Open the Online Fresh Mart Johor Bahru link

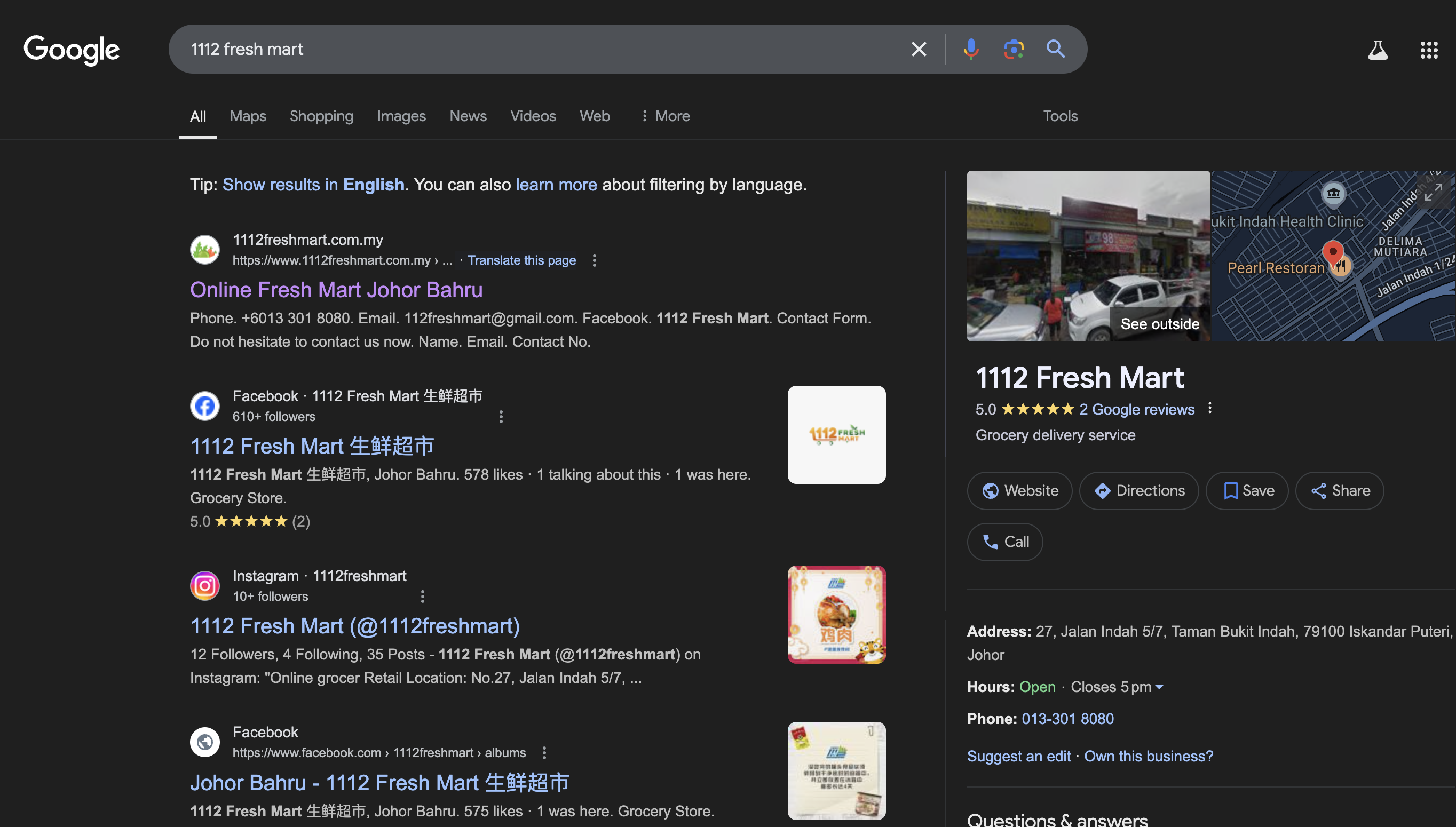click(336, 290)
